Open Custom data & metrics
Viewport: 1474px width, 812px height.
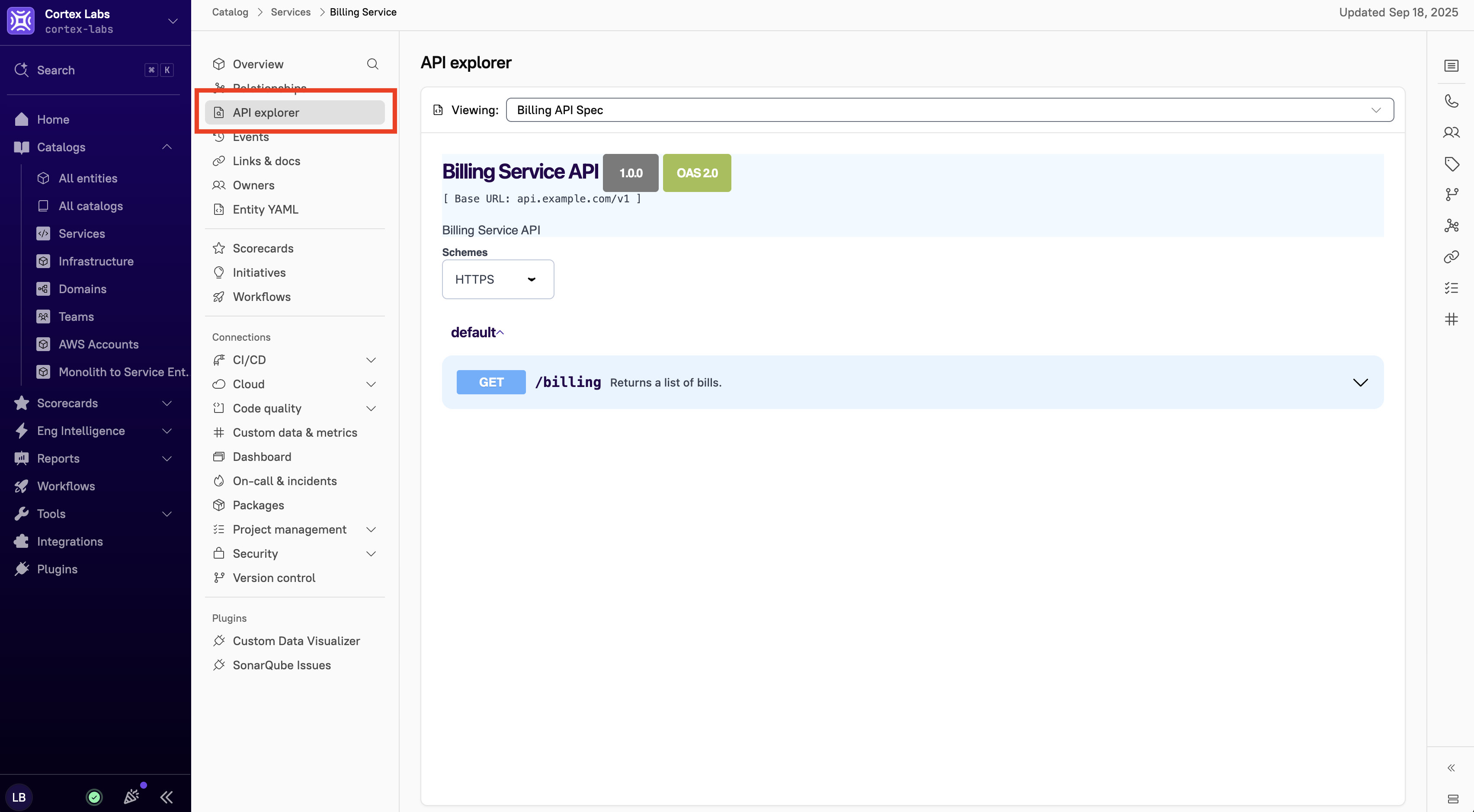point(295,432)
